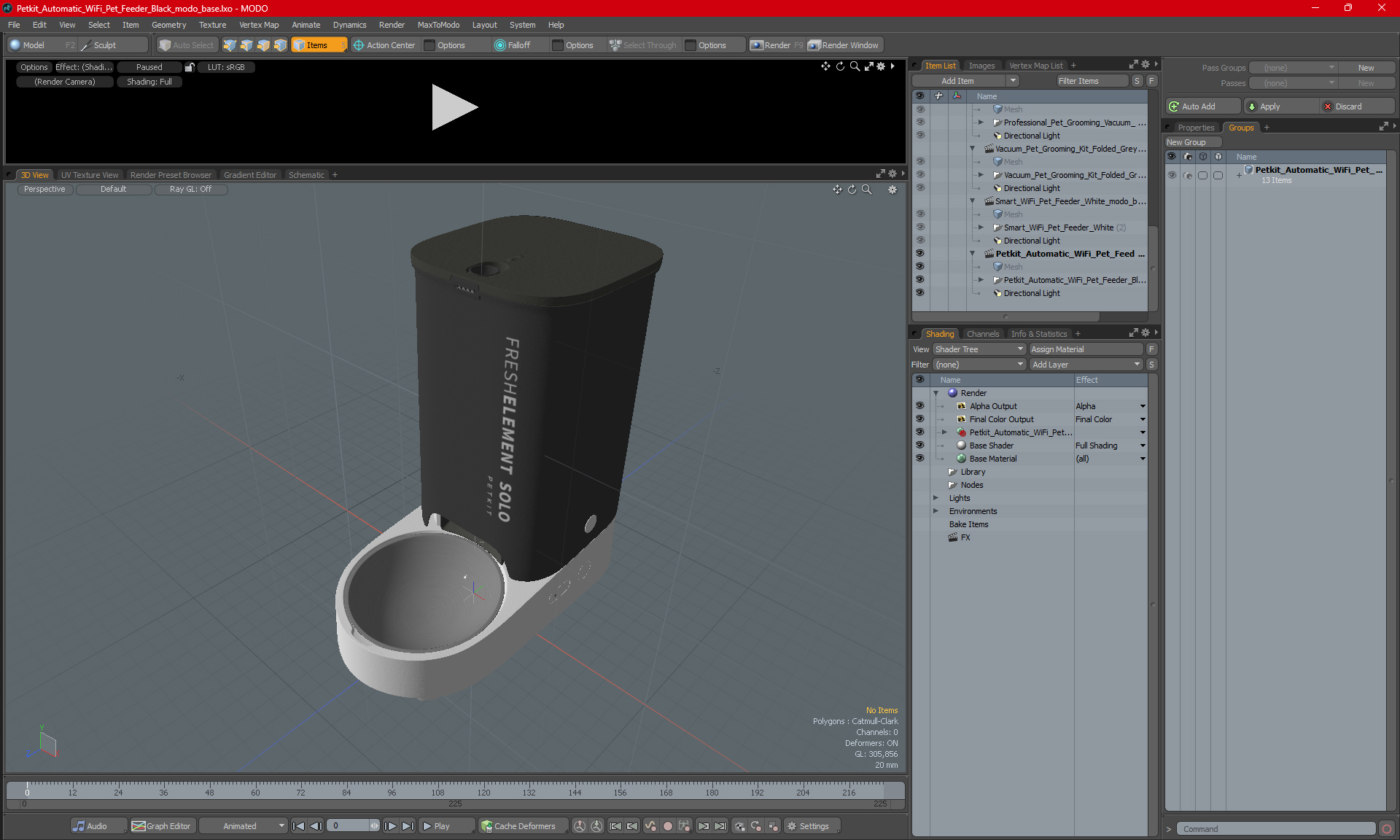1400x840 pixels.
Task: Toggle visibility of Alpha Output layer
Action: coord(919,406)
